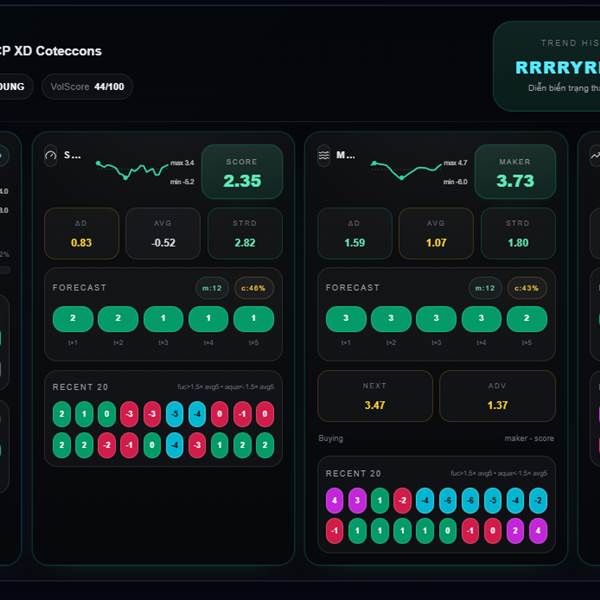Click the m:12 chip in the Maker forecast
The width and height of the screenshot is (600, 600).
[x=485, y=288]
